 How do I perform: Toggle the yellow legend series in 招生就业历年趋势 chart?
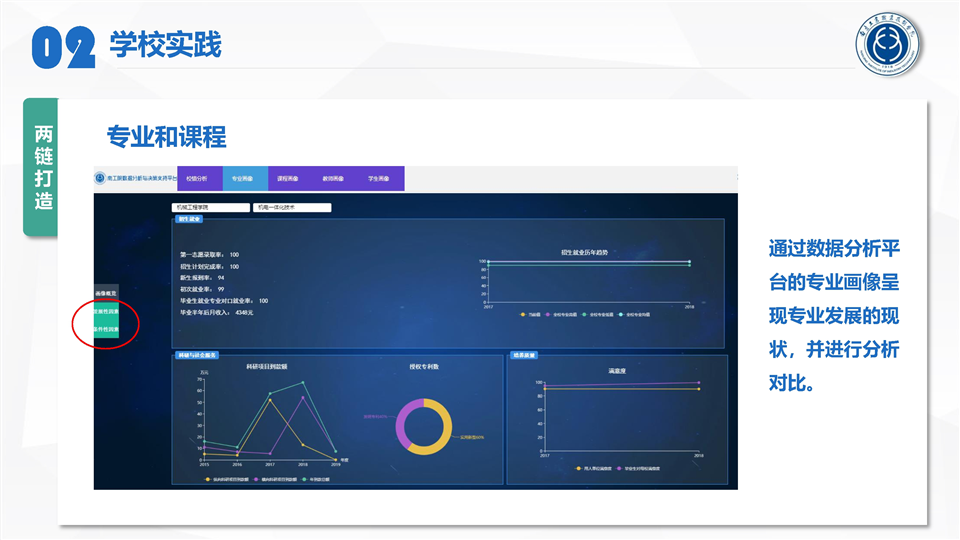pyautogui.click(x=530, y=315)
